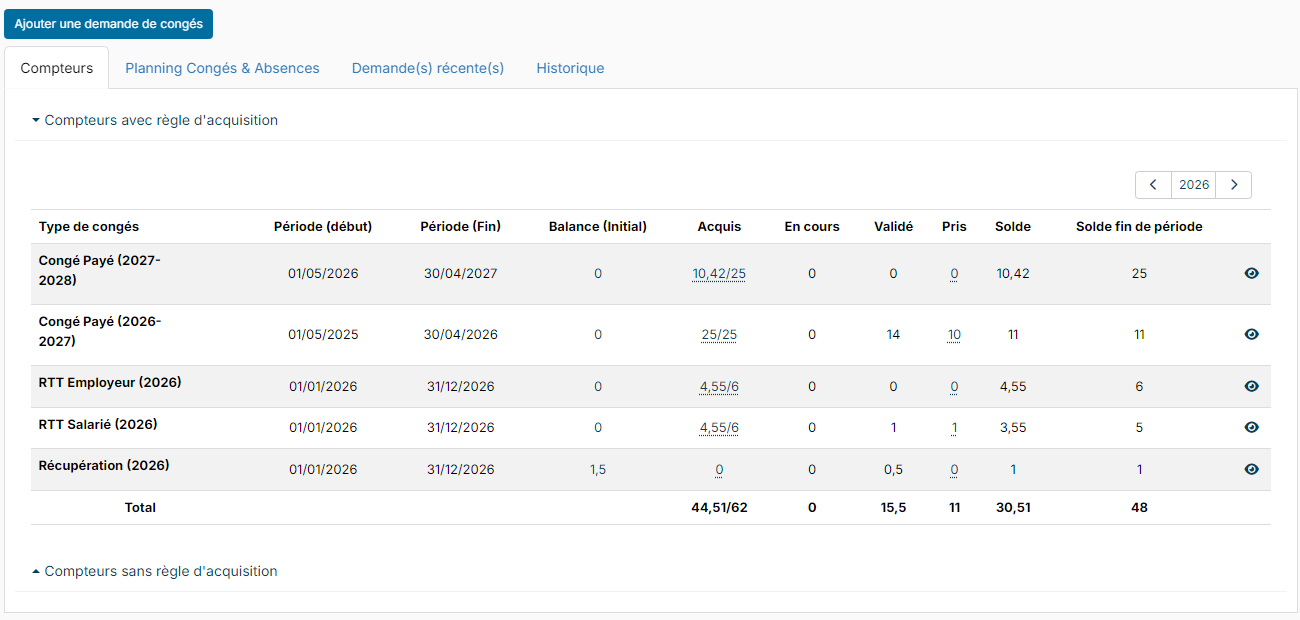Click 'Type de congés' column header
Screen dimensions: 1300x620
coord(89,227)
